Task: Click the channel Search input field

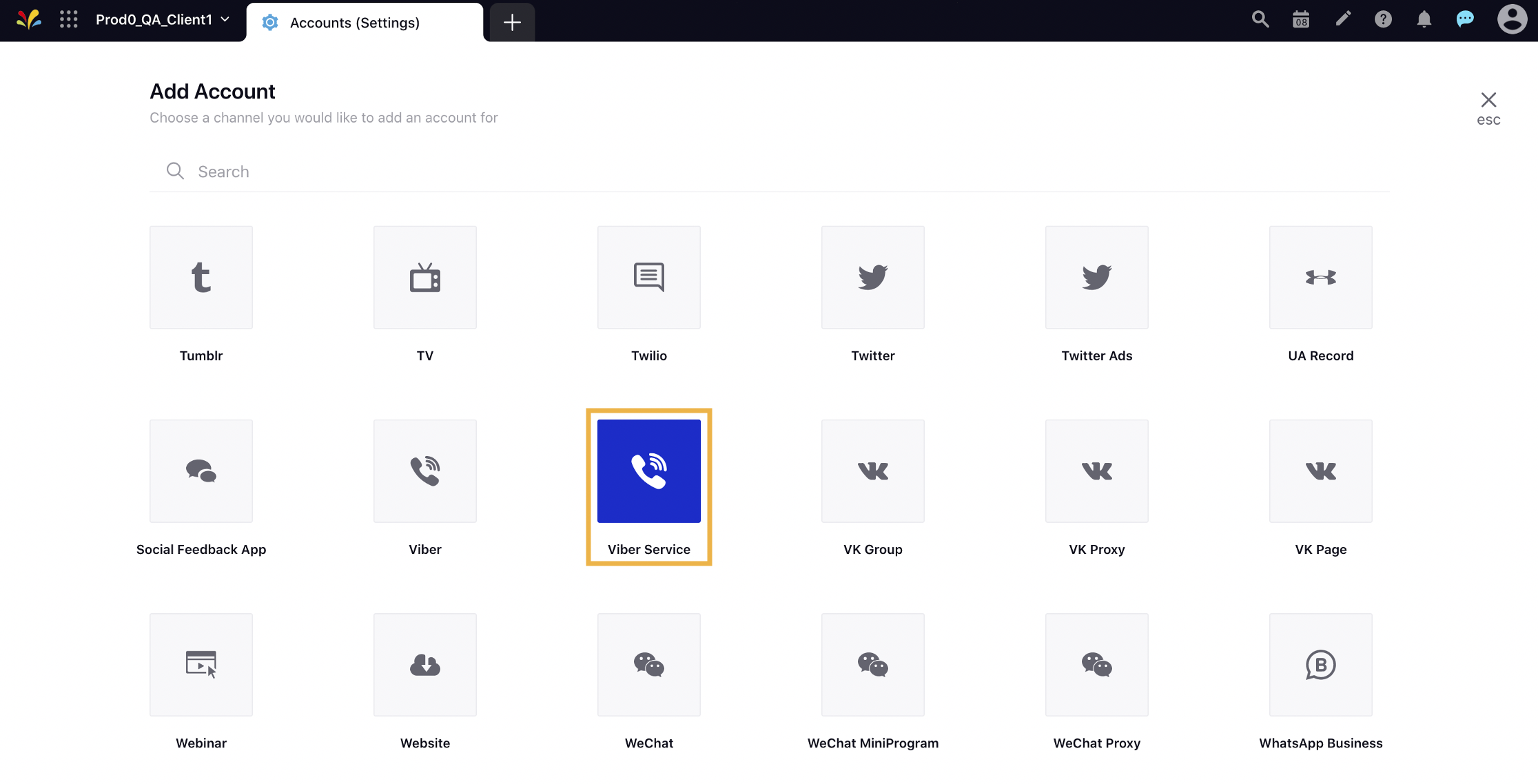Action: [770, 172]
